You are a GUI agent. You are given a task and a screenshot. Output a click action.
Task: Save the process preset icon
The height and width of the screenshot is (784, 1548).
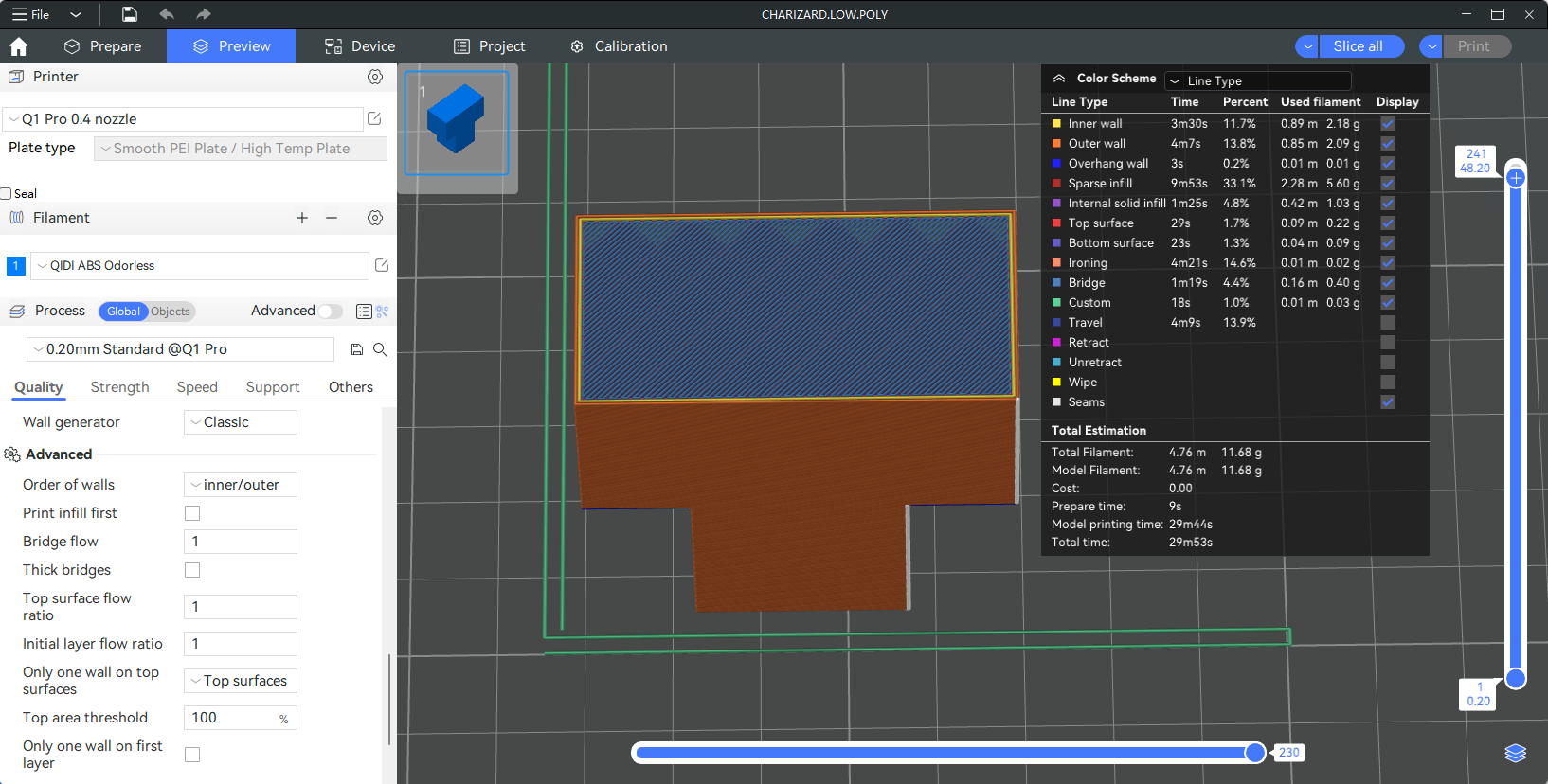point(357,349)
